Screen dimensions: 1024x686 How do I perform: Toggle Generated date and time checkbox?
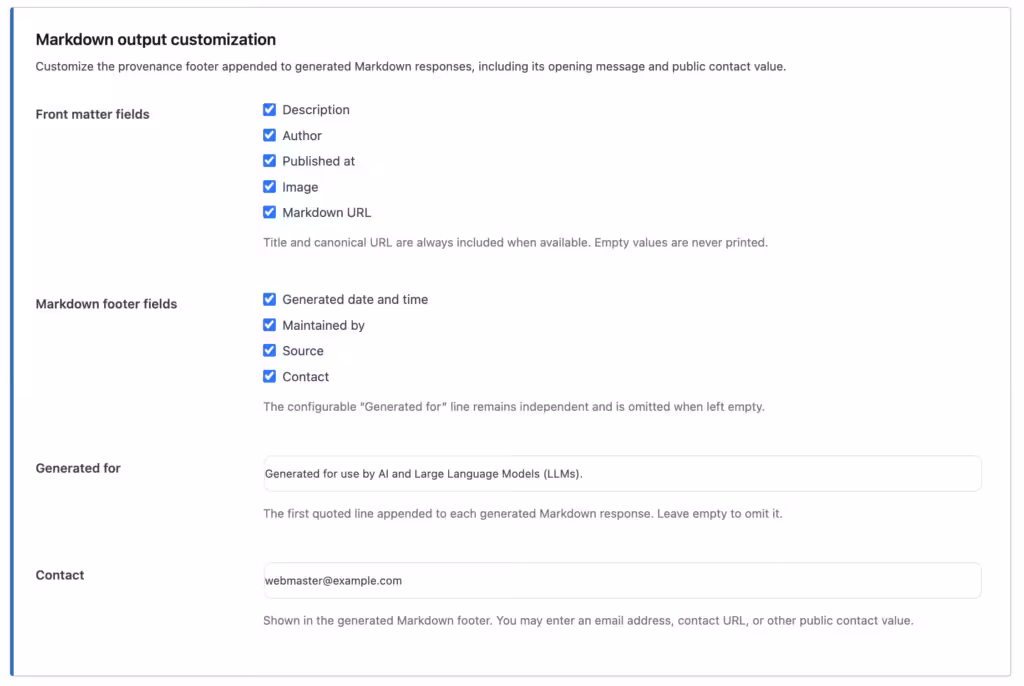[269, 299]
